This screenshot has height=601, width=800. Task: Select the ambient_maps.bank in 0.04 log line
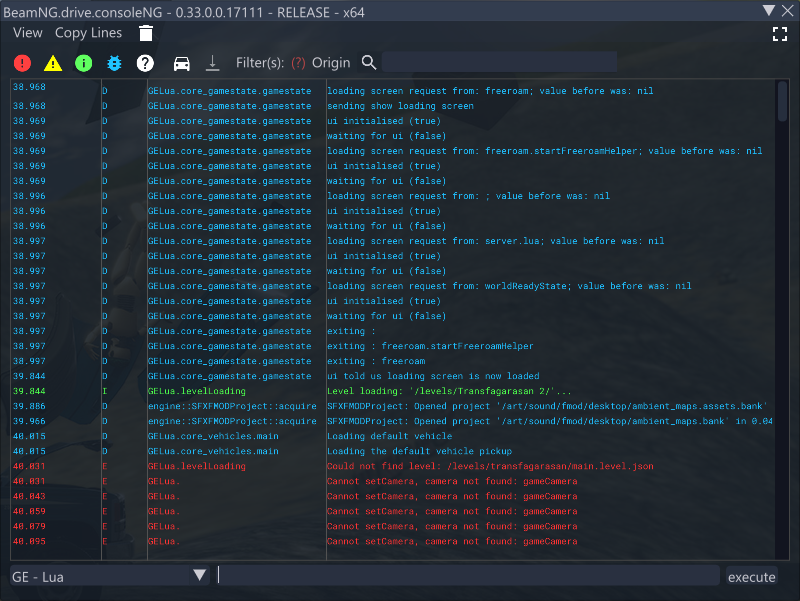click(x=549, y=421)
